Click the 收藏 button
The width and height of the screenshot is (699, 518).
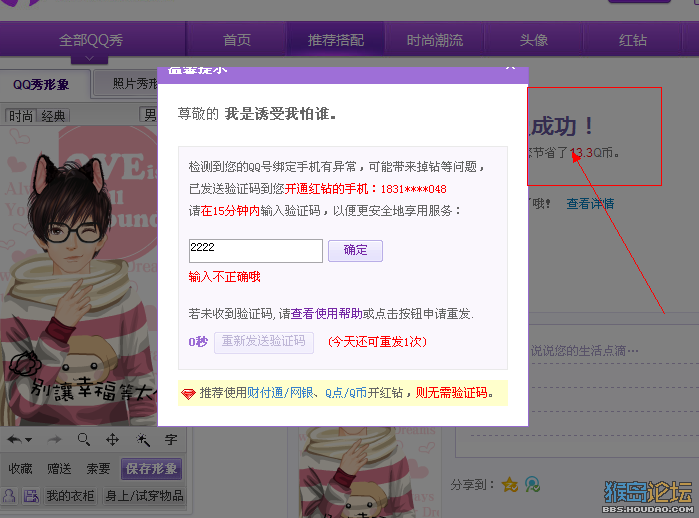(20, 469)
